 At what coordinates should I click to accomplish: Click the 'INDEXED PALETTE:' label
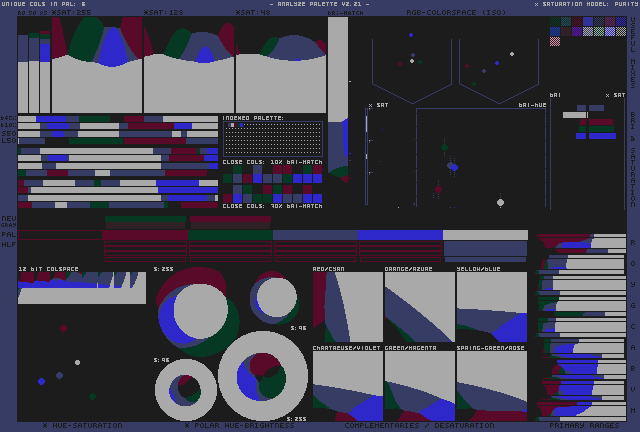[x=253, y=118]
